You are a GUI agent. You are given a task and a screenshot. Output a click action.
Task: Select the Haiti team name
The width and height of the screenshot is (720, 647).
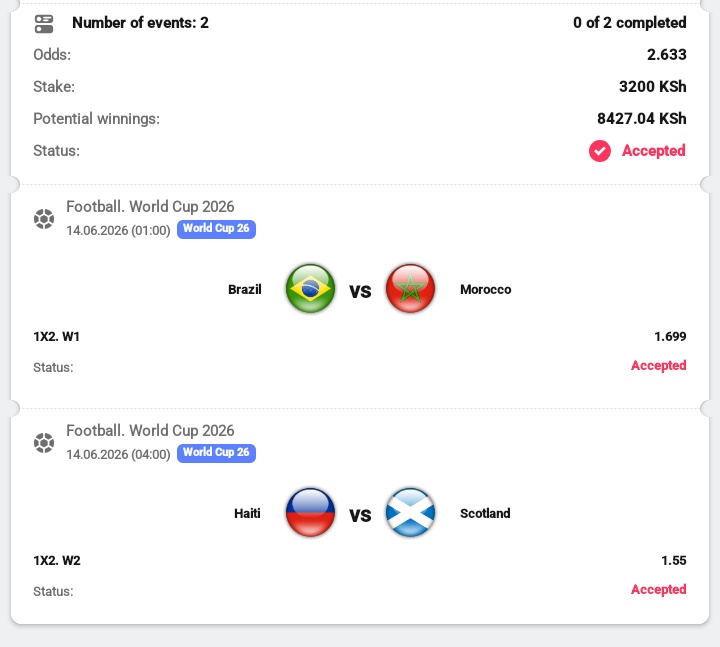(x=247, y=513)
